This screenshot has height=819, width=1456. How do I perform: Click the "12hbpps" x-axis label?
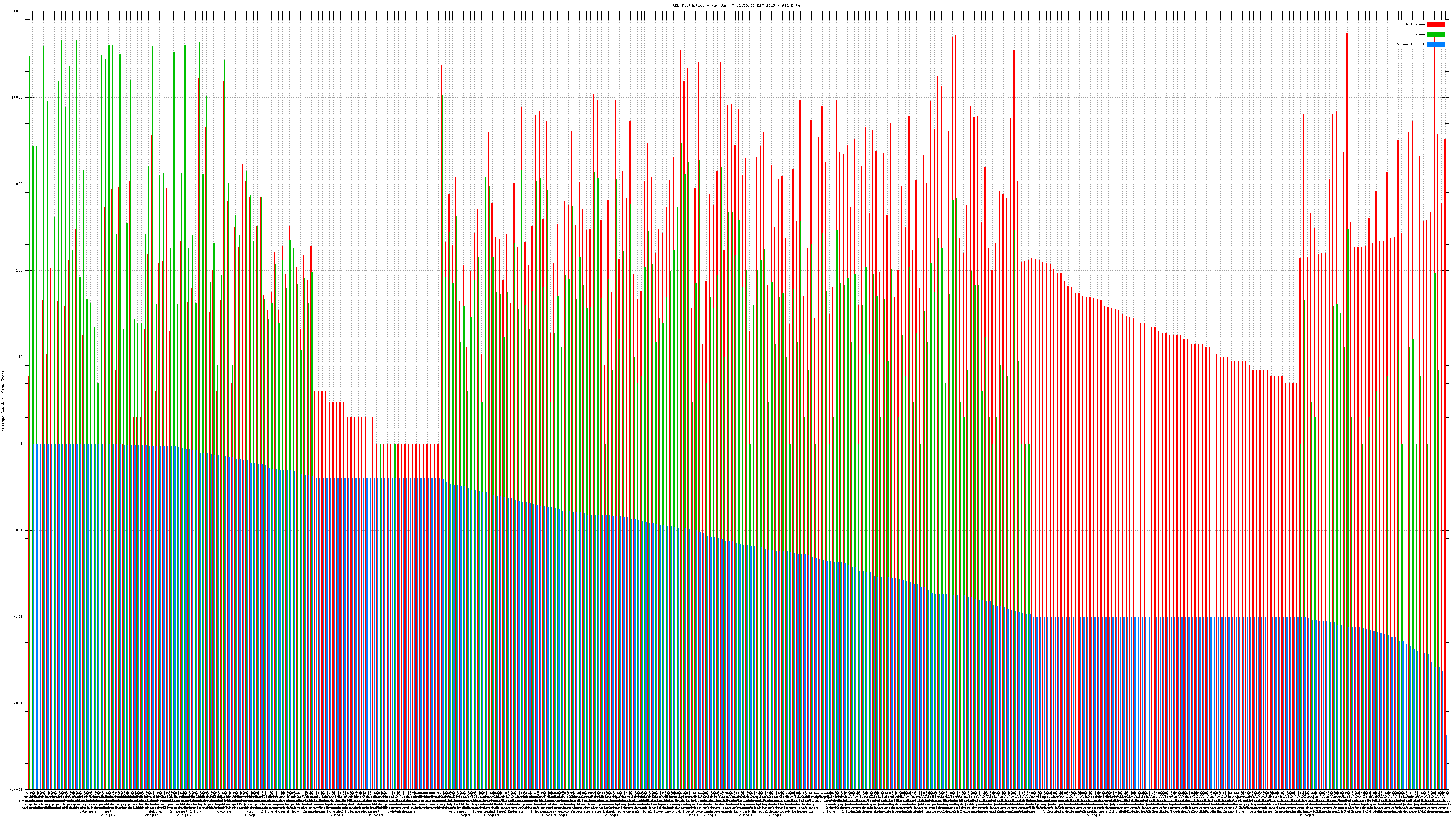(490, 815)
